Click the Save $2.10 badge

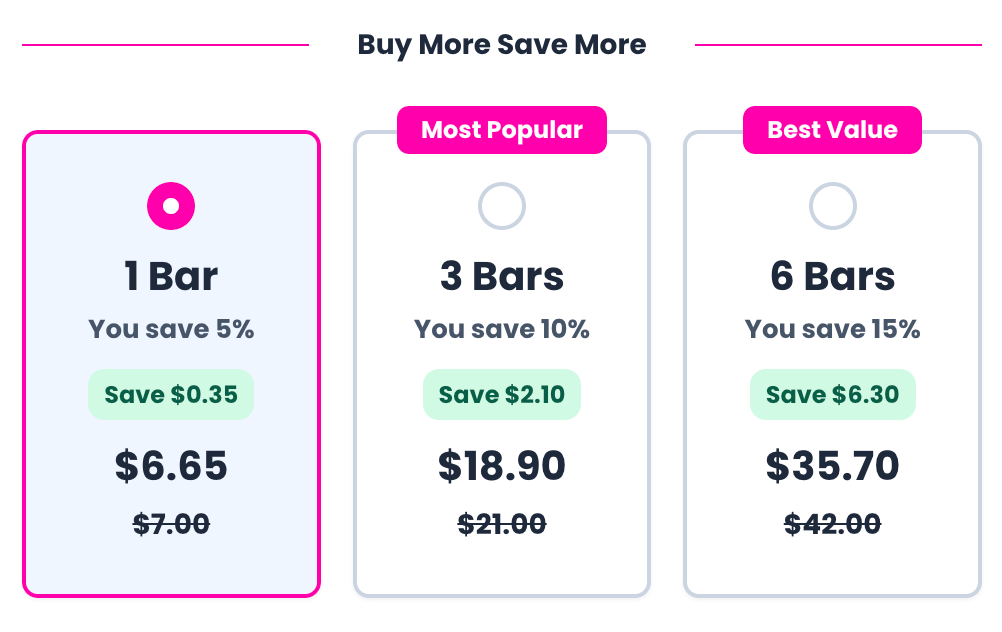click(502, 394)
